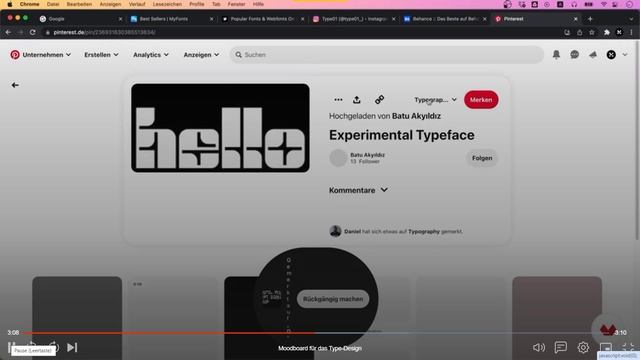
Task: Pause the video playback
Action: click(11, 347)
